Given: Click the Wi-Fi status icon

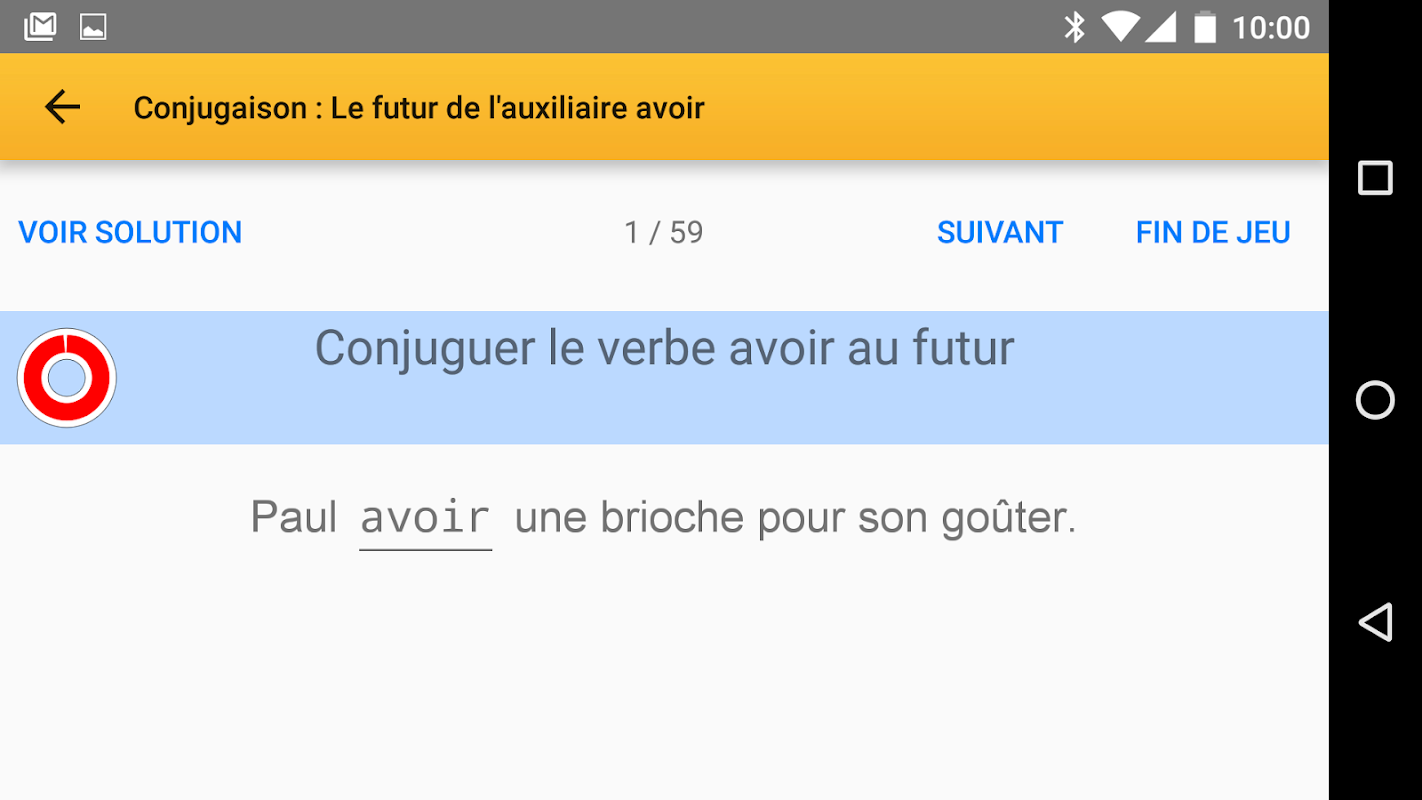Looking at the screenshot, I should (1120, 27).
